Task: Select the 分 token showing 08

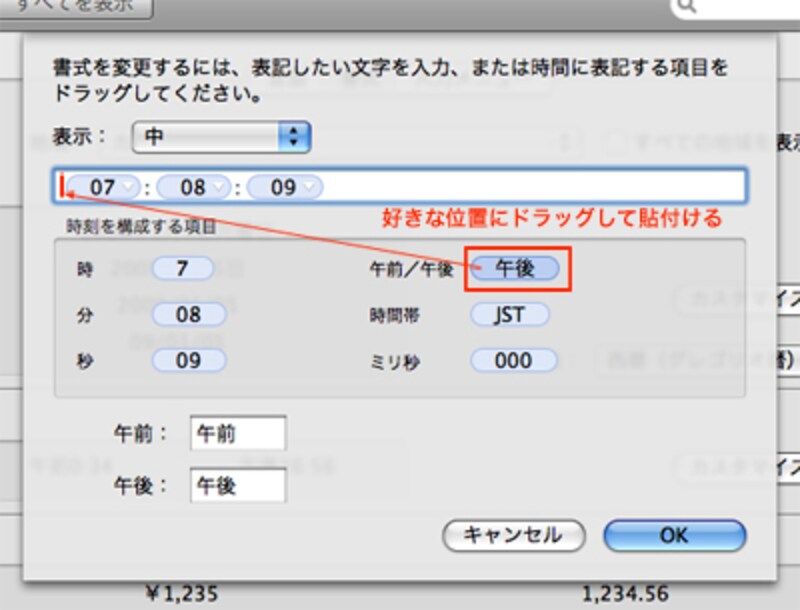Action: 189,314
